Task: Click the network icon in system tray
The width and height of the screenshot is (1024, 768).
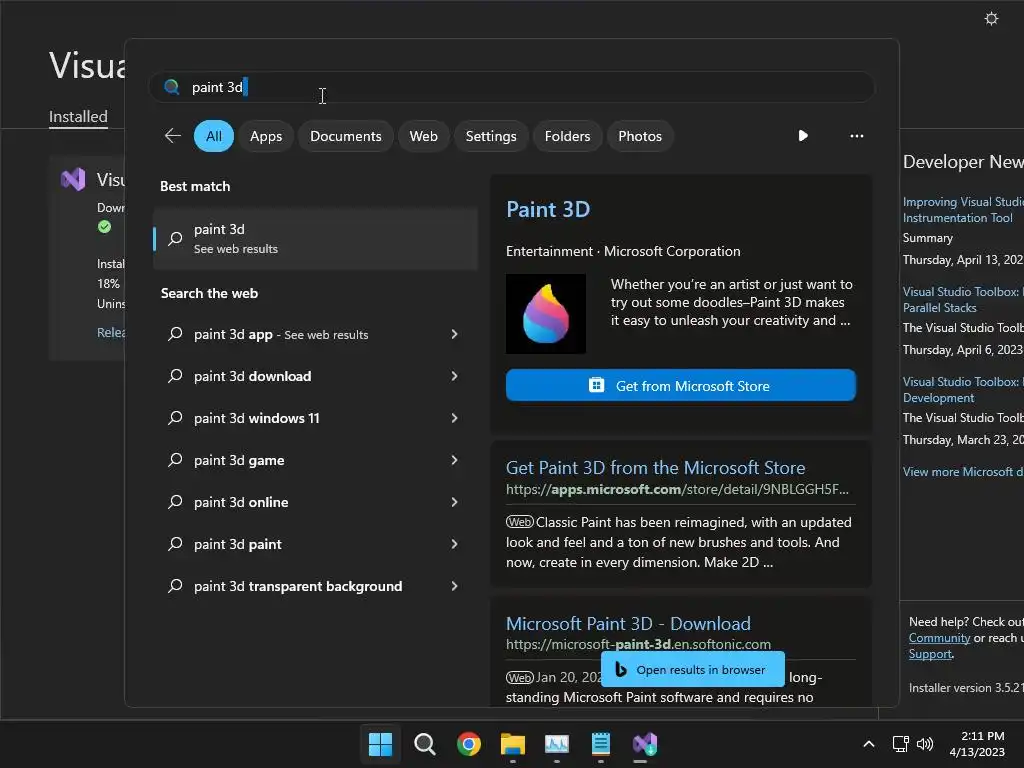Action: [x=901, y=744]
